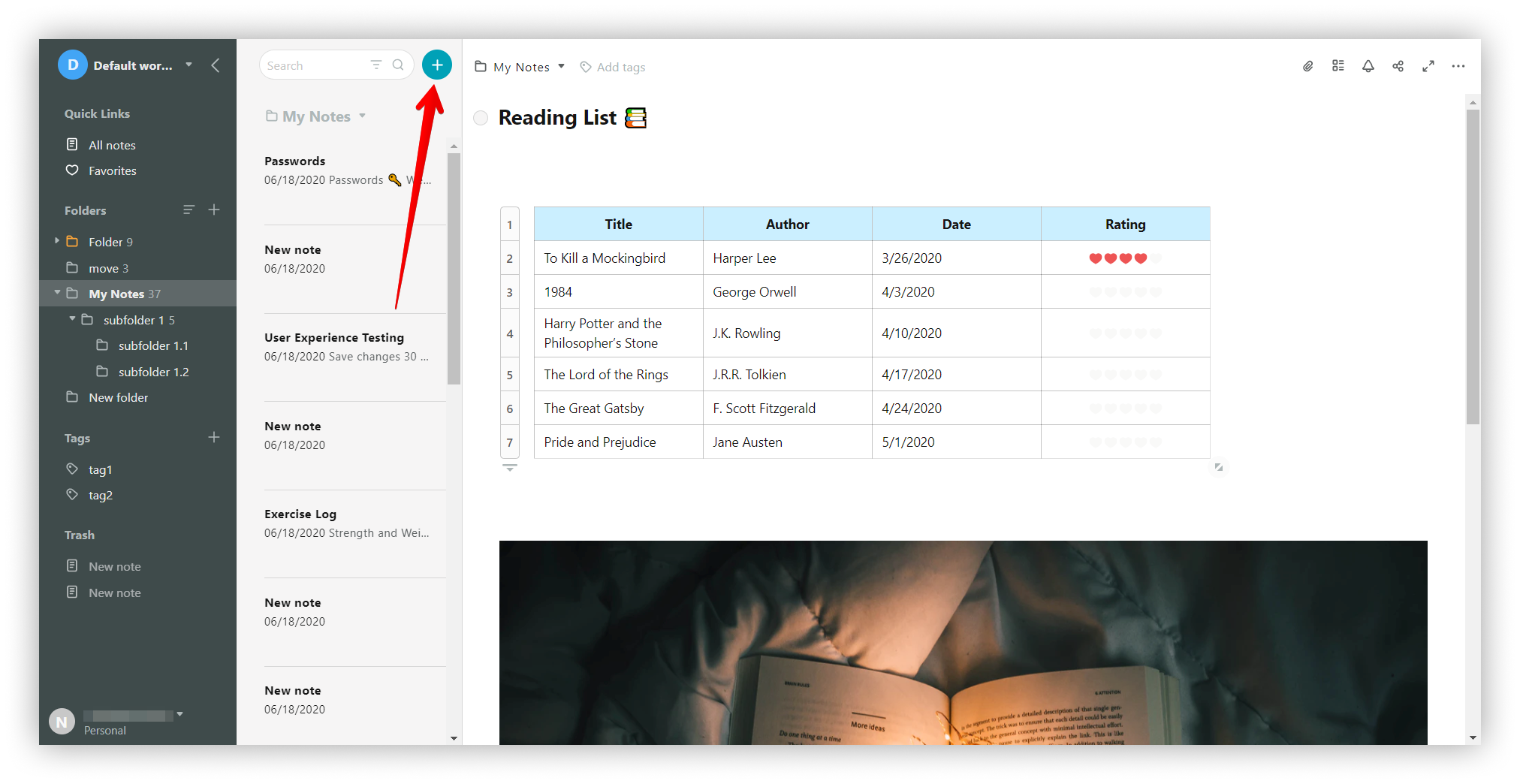Click the table resize corner handle
Viewport: 1520px width, 784px height.
tap(1218, 467)
